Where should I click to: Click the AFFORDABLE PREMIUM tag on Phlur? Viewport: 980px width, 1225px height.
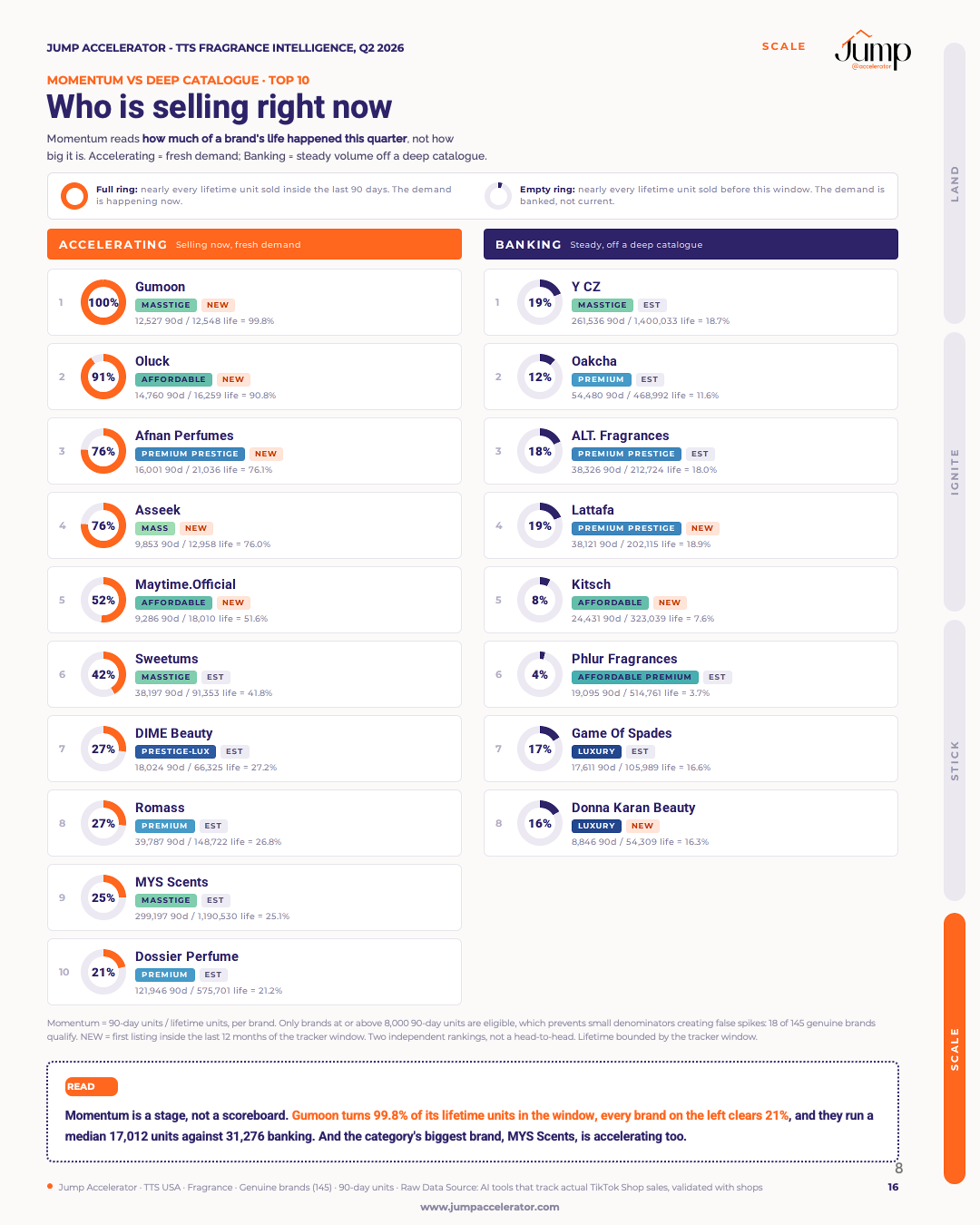pyautogui.click(x=635, y=677)
